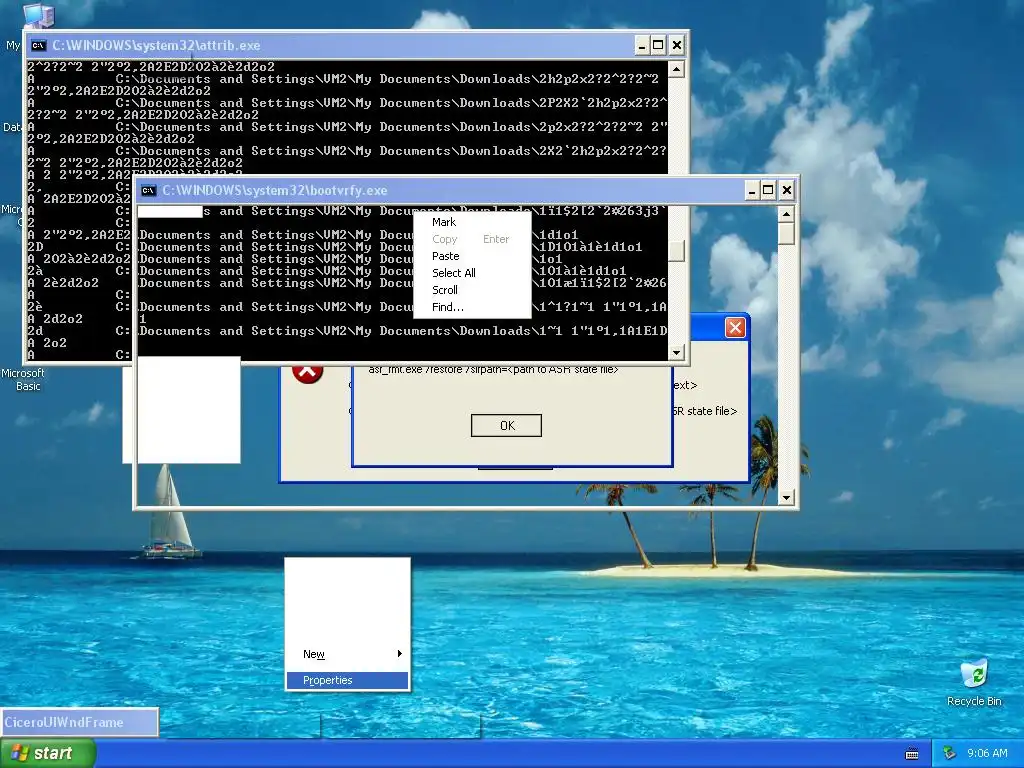
Task: Expand the New submenu in desktop menu
Action: coord(347,654)
